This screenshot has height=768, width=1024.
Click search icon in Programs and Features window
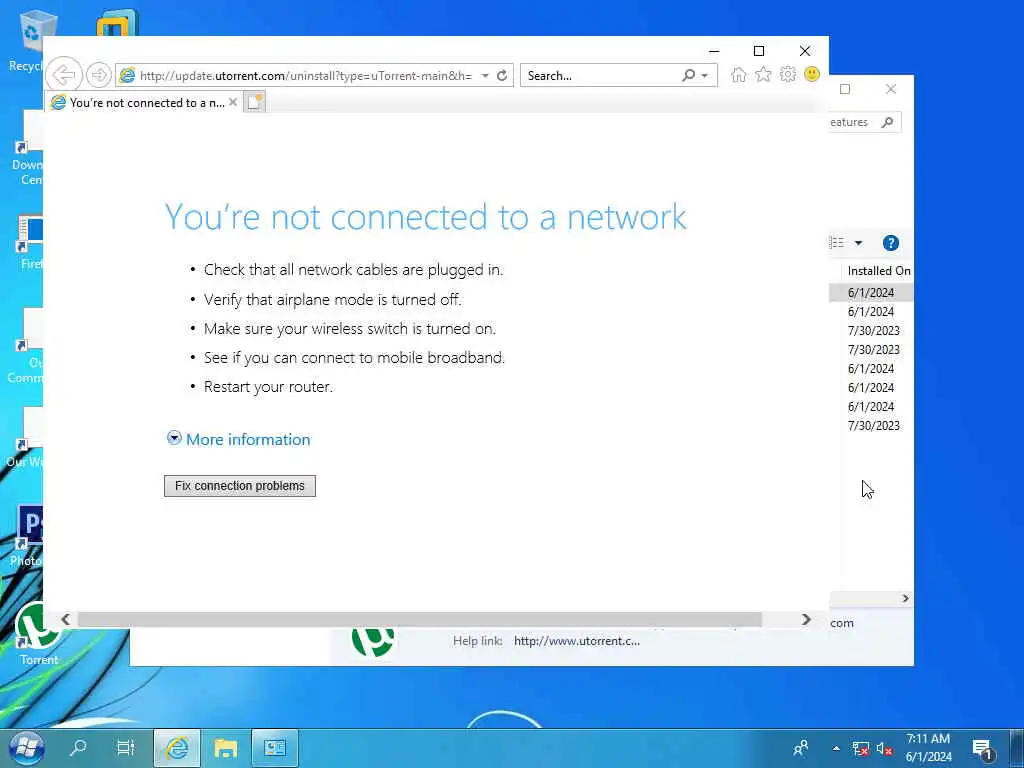pos(887,122)
